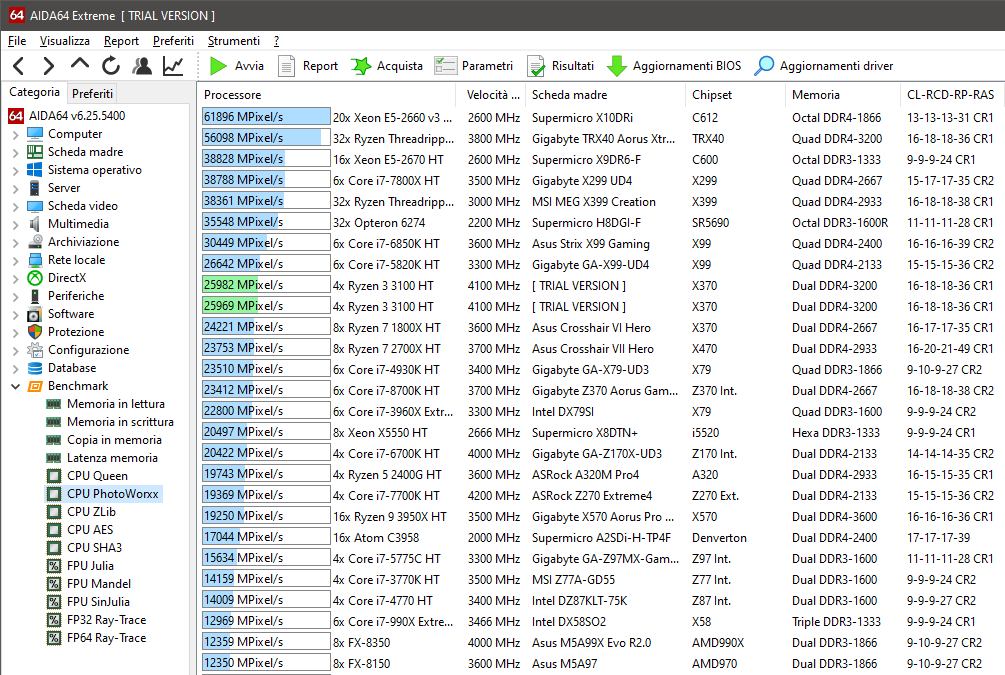Click the Report toolbar button
The height and width of the screenshot is (675, 1005).
pyautogui.click(x=308, y=66)
